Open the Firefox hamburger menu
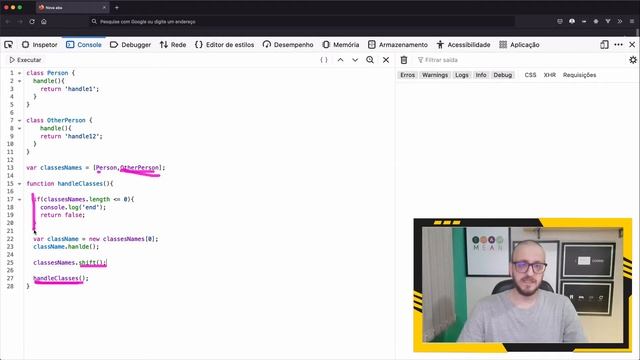Screen dimensions: 640x360 [x=632, y=21]
